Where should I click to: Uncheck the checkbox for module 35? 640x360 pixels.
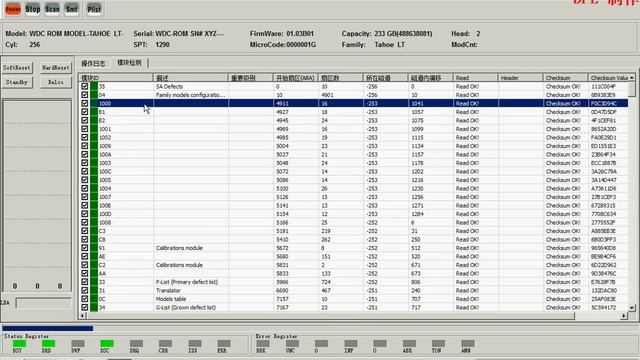(x=84, y=87)
